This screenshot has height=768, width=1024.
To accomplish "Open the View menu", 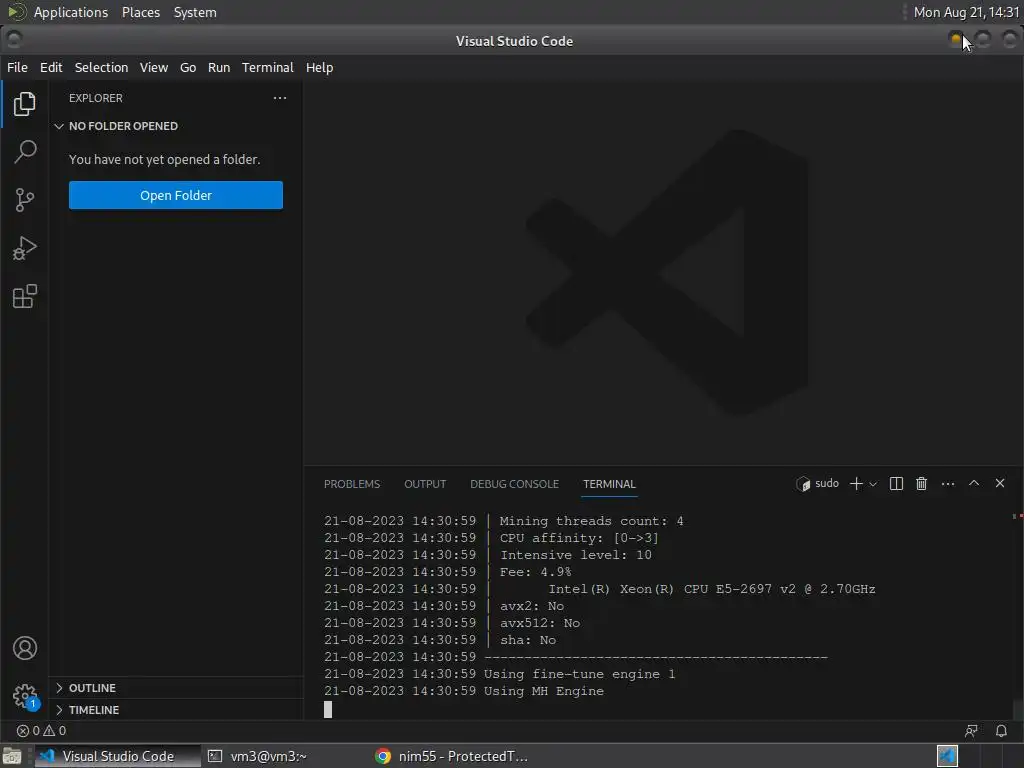I will [153, 67].
